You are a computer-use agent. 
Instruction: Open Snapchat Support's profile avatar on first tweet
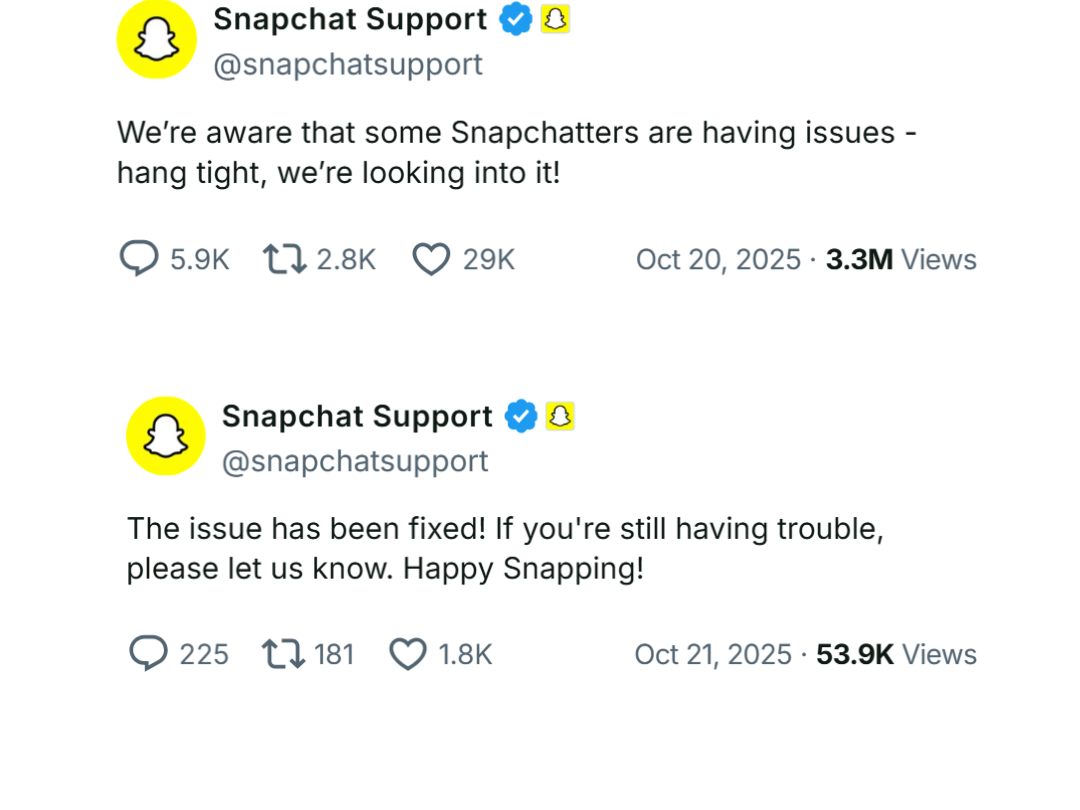click(x=156, y=40)
